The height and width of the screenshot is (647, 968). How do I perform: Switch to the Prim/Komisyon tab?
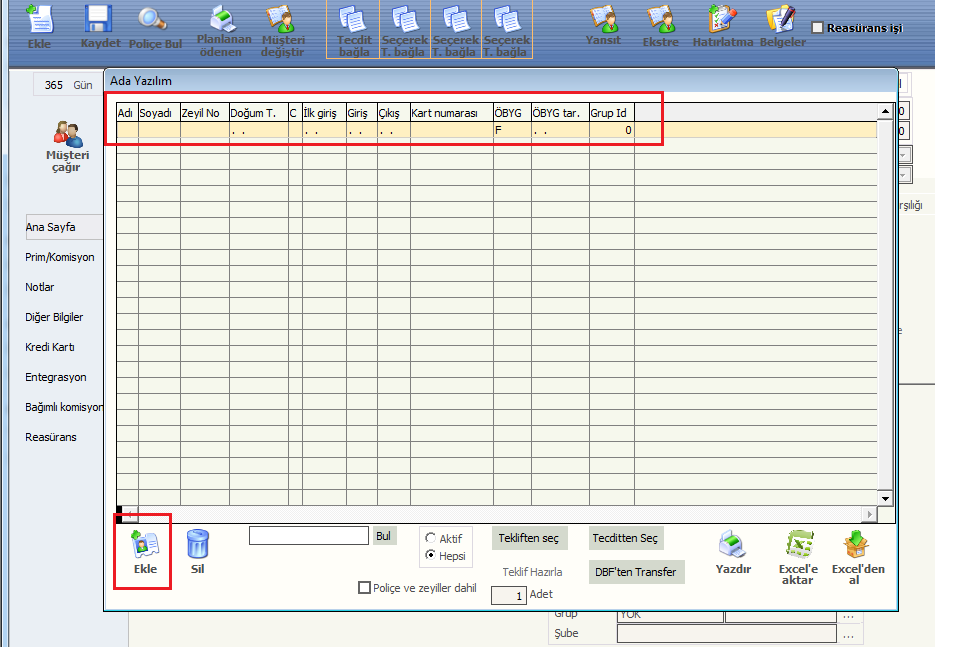click(60, 257)
